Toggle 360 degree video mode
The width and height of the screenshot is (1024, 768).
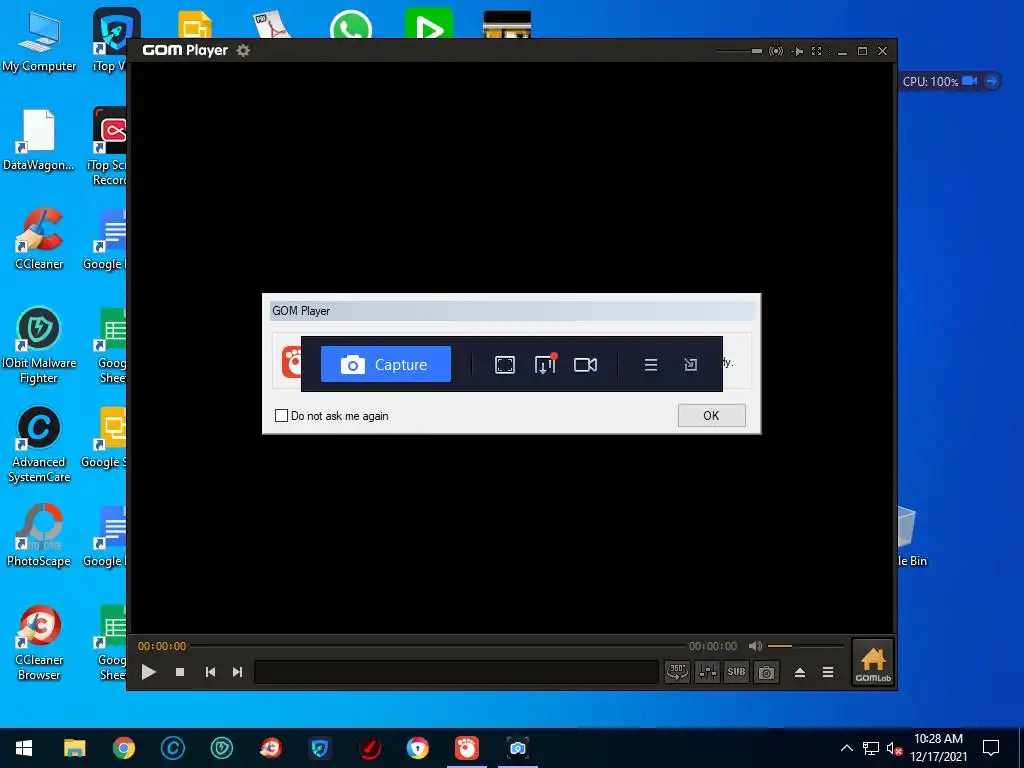tap(677, 671)
